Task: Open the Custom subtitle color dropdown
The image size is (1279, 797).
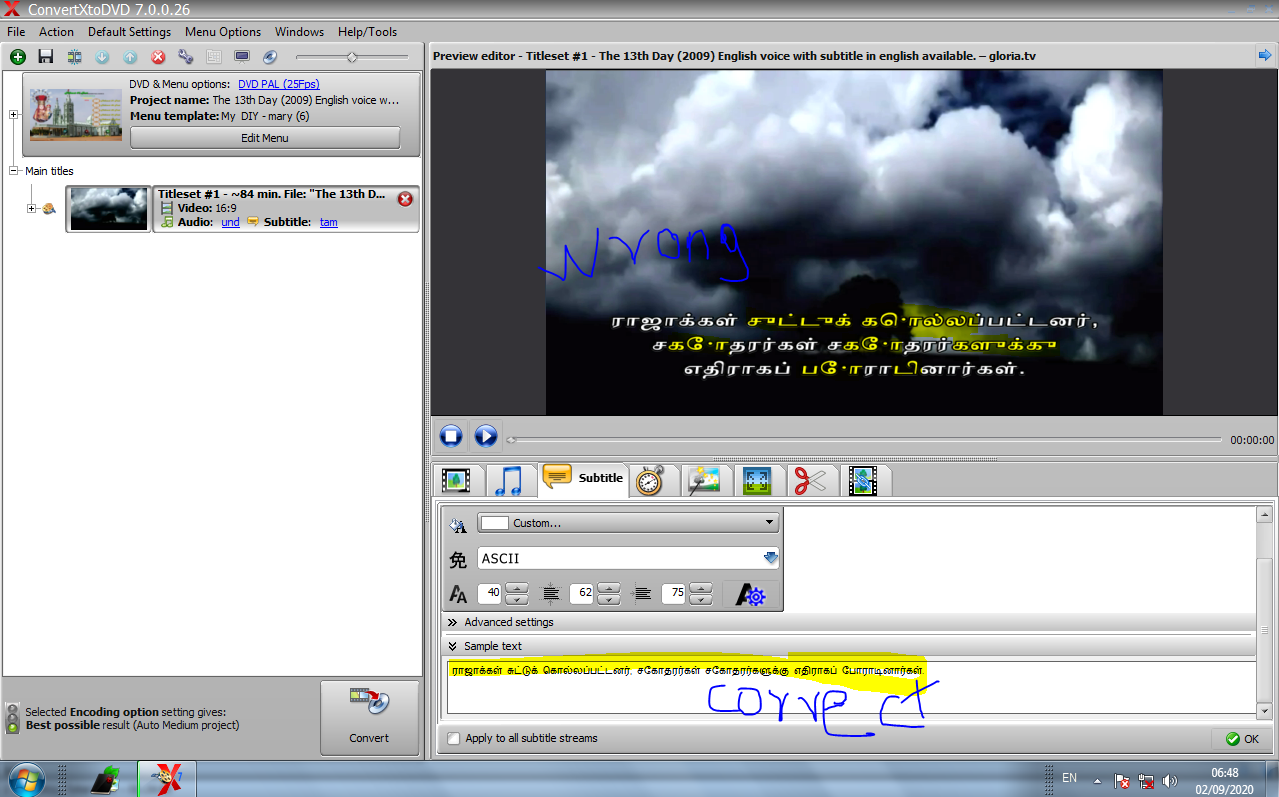Action: [628, 523]
